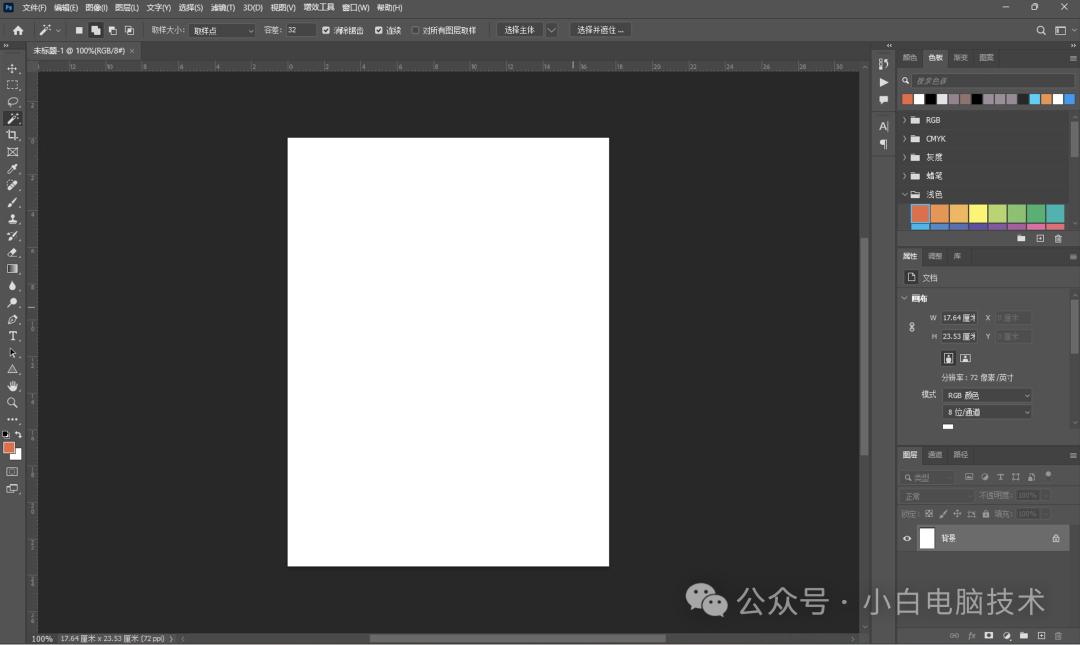
Task: Toggle layer filtering on/off switch
Action: 1048,475
